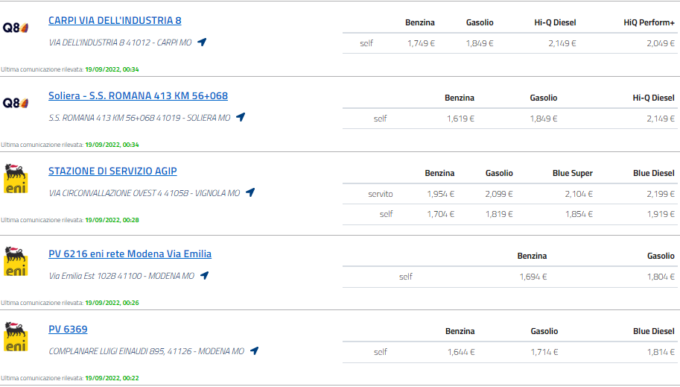Viewport: 680px width, 387px height.
Task: Click the Blue Diesel price 1,814 € at PV 6369
Action: click(x=661, y=352)
